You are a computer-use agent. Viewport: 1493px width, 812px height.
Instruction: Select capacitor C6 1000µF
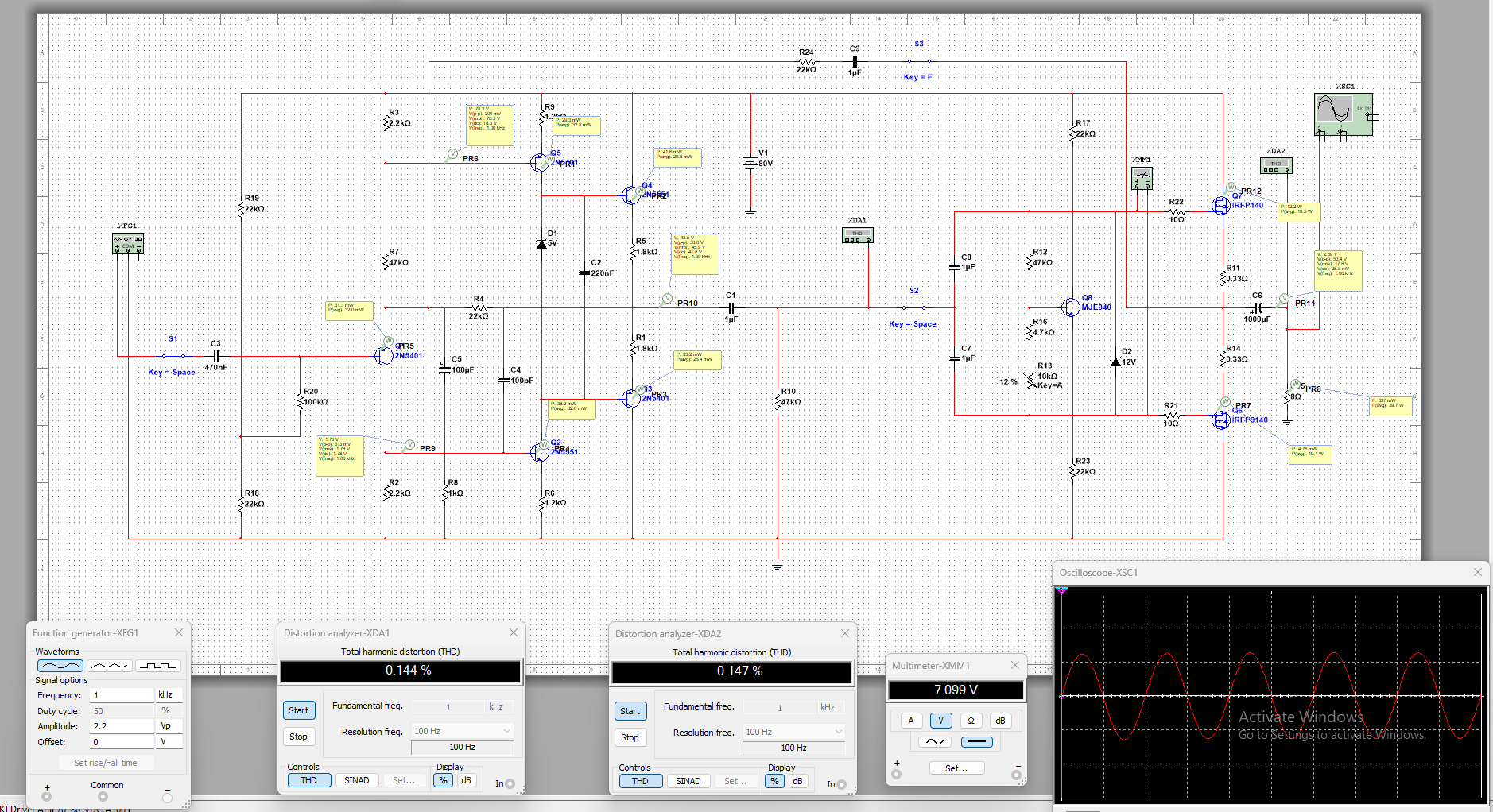(1258, 307)
